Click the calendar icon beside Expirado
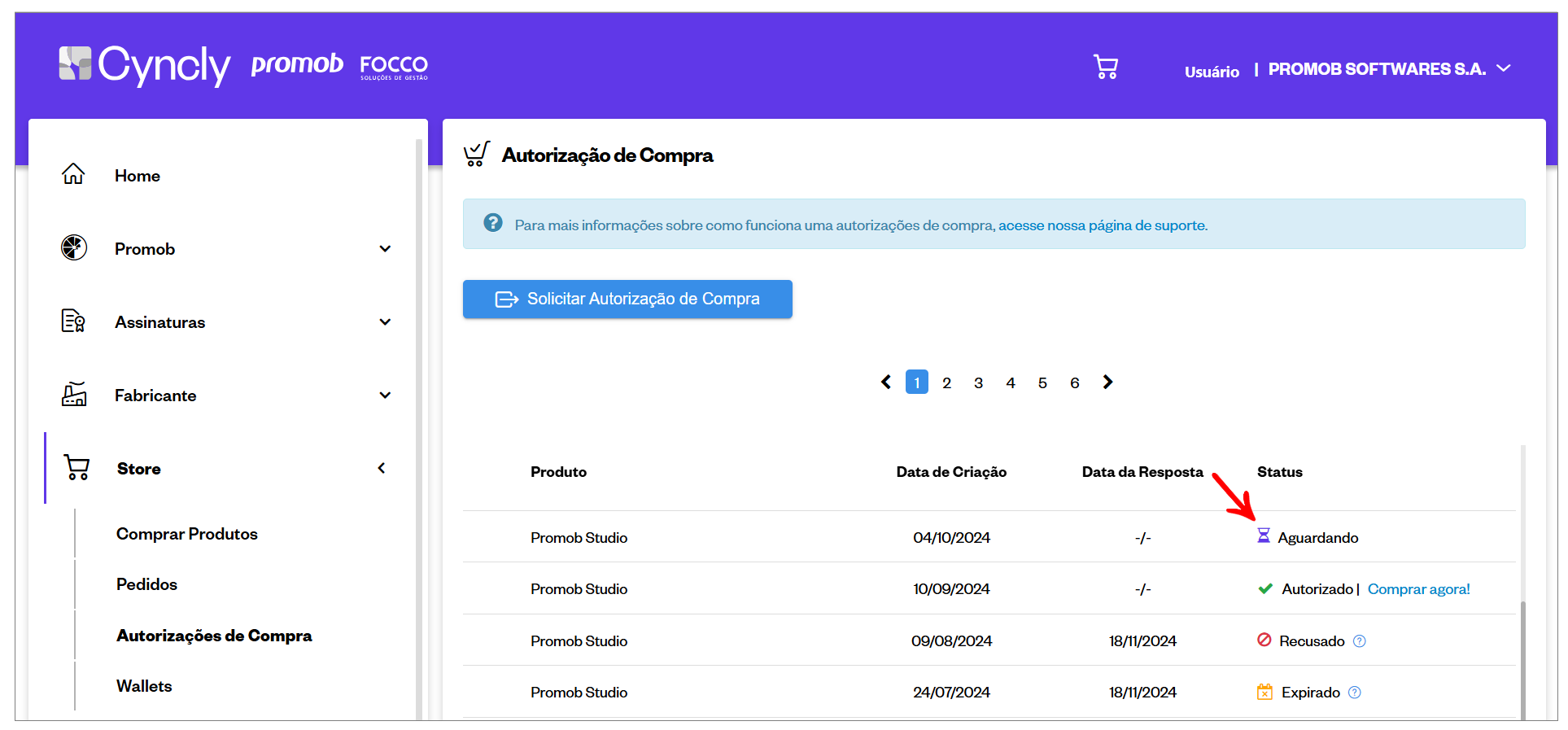 [1264, 692]
